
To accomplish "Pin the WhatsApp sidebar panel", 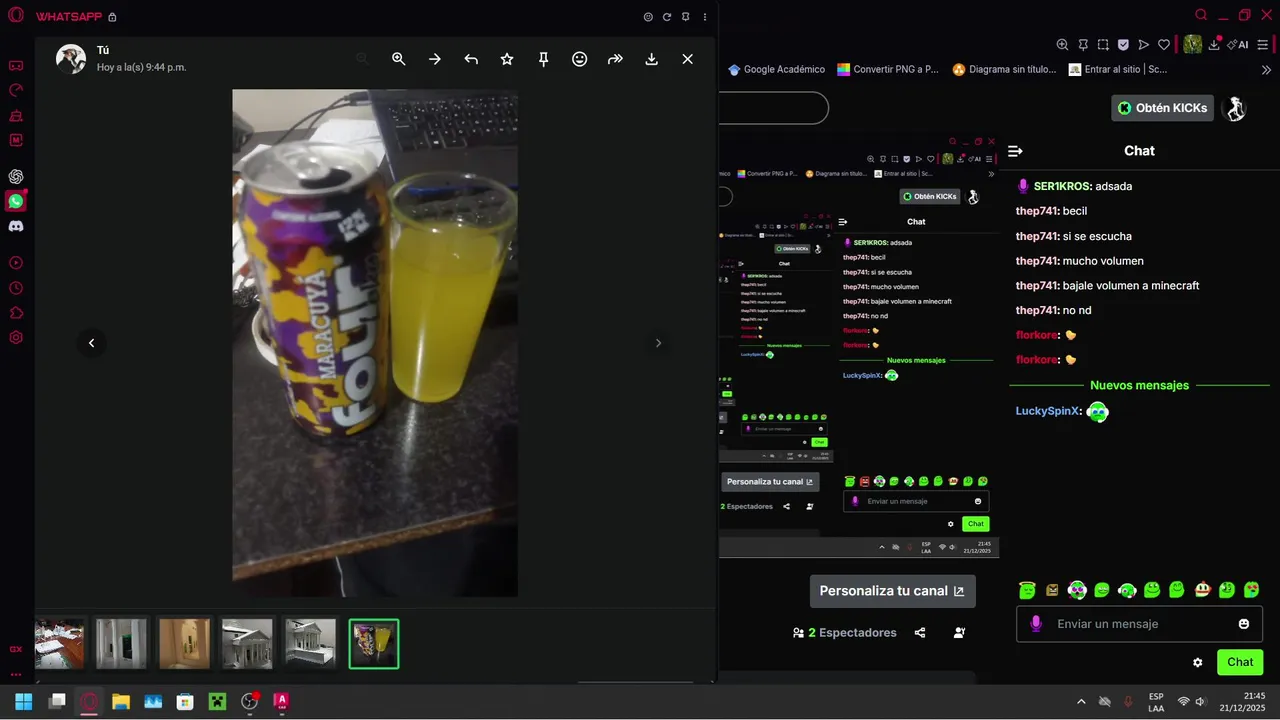I will [x=685, y=17].
